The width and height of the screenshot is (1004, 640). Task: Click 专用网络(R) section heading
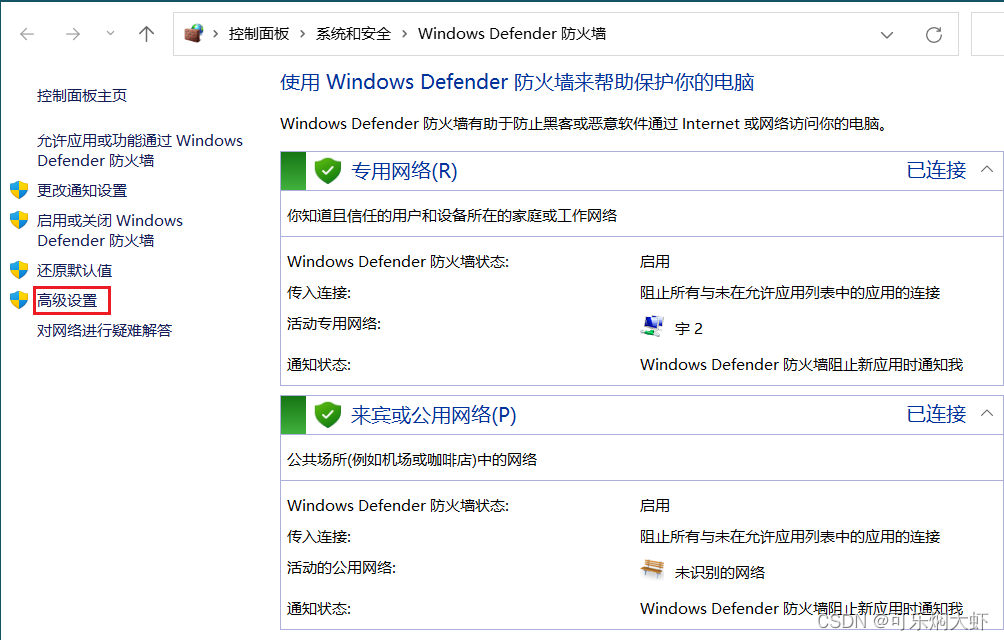pyautogui.click(x=404, y=171)
